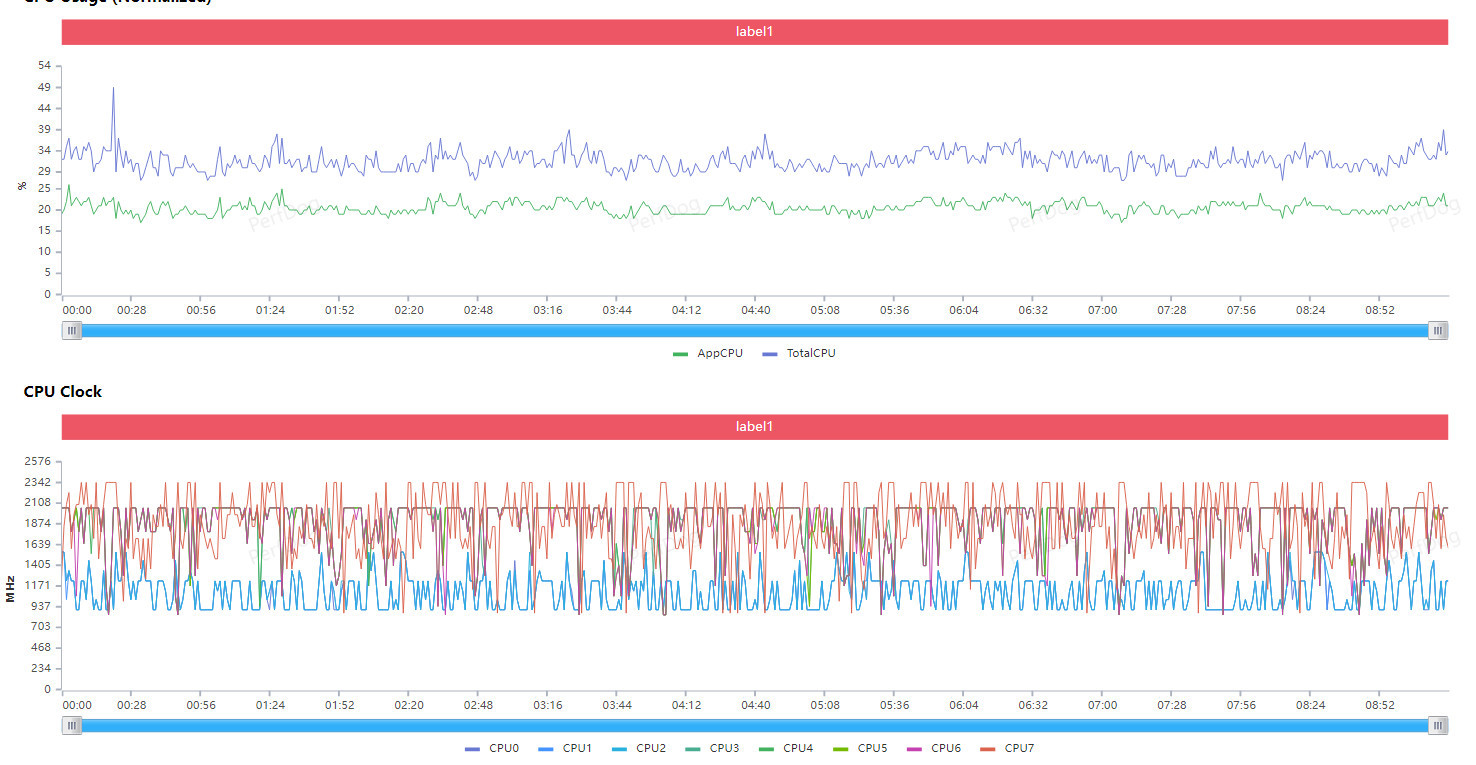Click 08:52 tick on CPU Clock x-axis

(1380, 705)
